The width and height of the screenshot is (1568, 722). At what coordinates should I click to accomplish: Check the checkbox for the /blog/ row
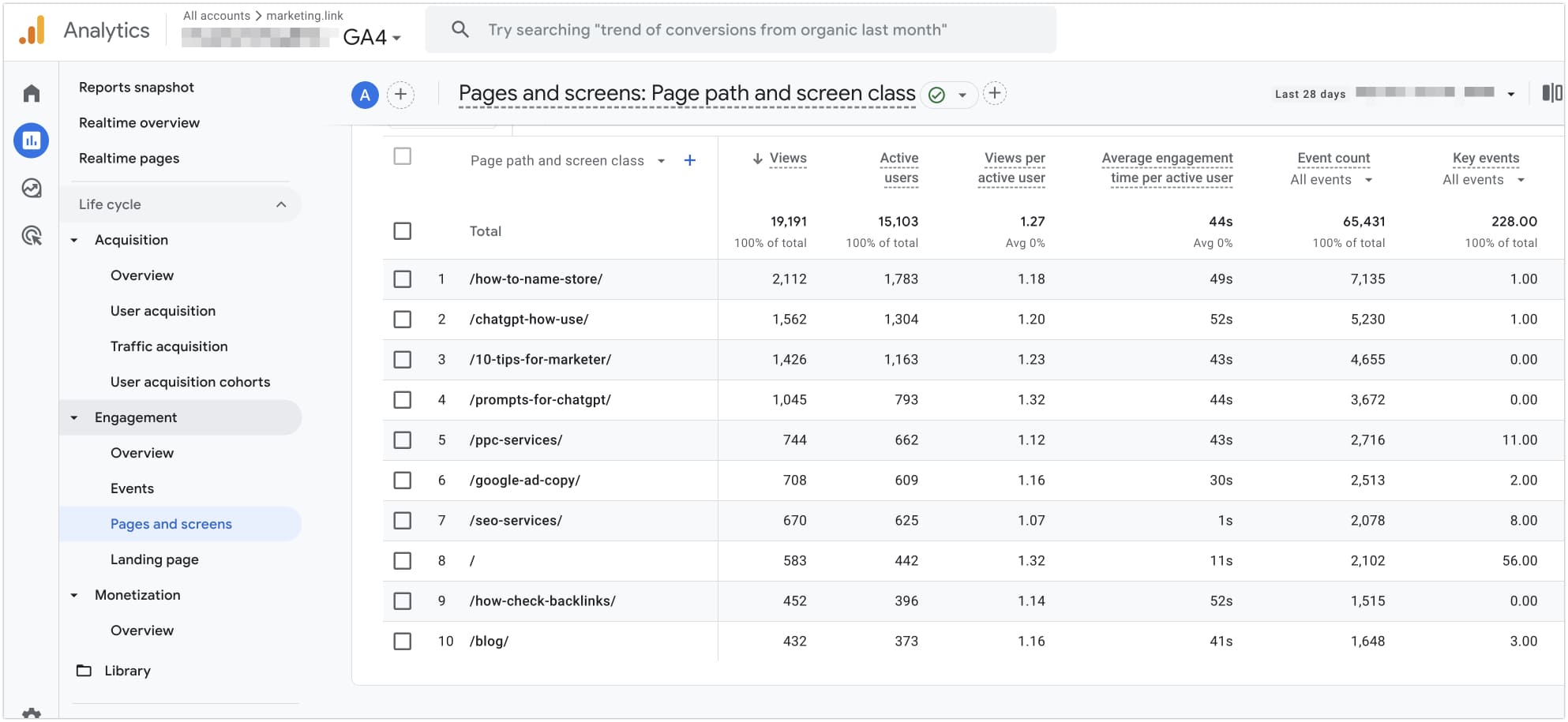(x=403, y=641)
